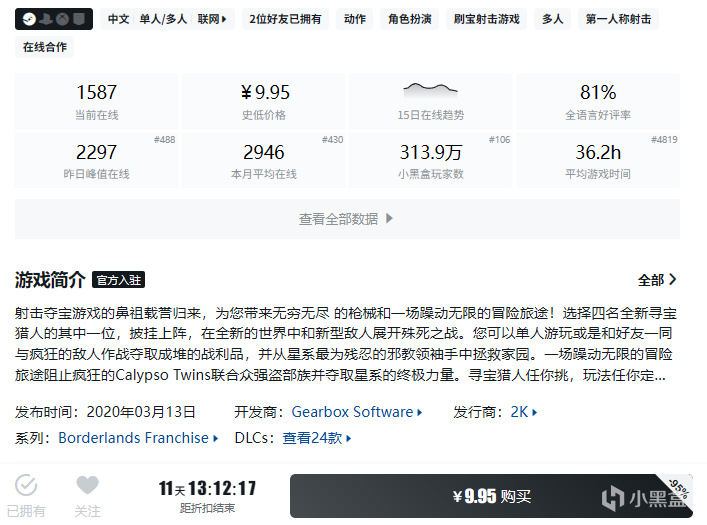This screenshot has width=707, height=525.
Task: Select the 第一人称射击 tag
Action: [x=618, y=19]
